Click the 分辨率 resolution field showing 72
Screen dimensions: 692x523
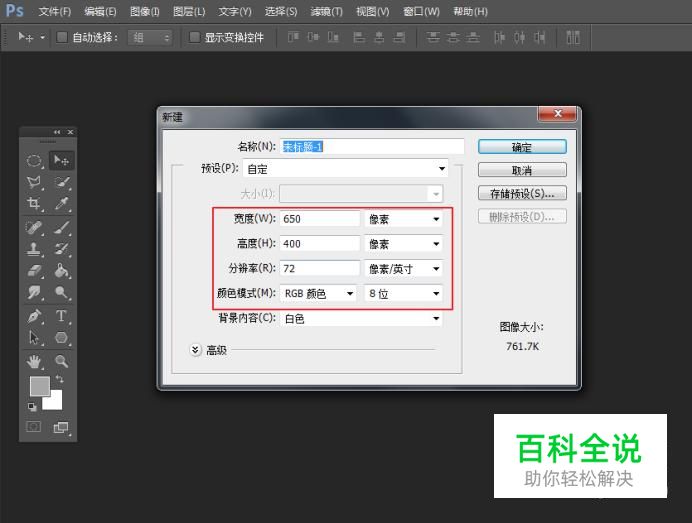pyautogui.click(x=320, y=268)
